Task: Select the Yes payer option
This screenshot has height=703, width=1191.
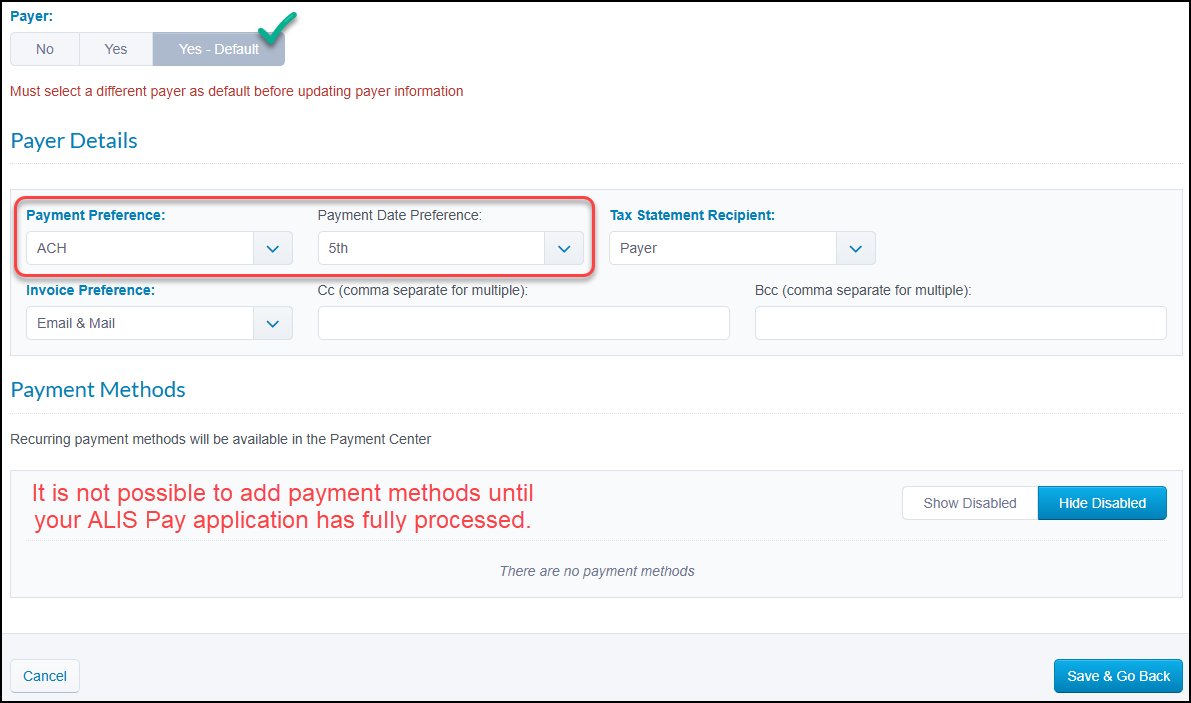Action: coord(115,49)
